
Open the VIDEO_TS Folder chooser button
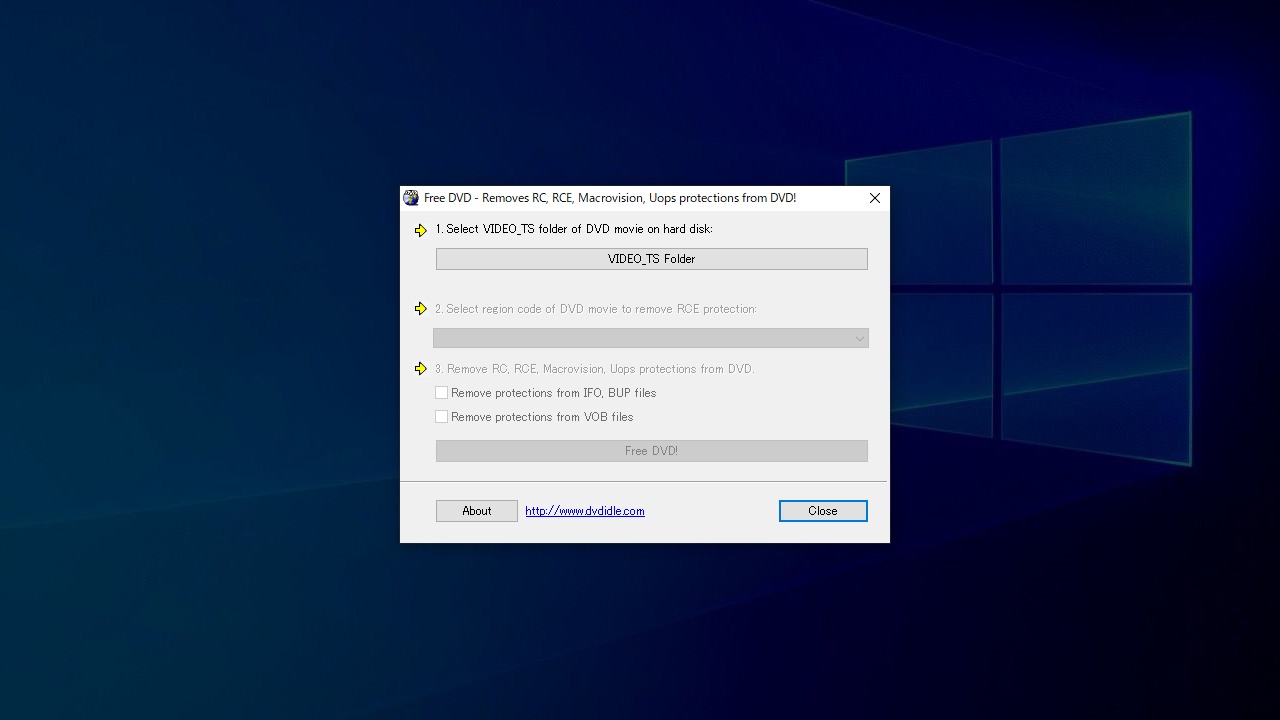pyautogui.click(x=651, y=259)
